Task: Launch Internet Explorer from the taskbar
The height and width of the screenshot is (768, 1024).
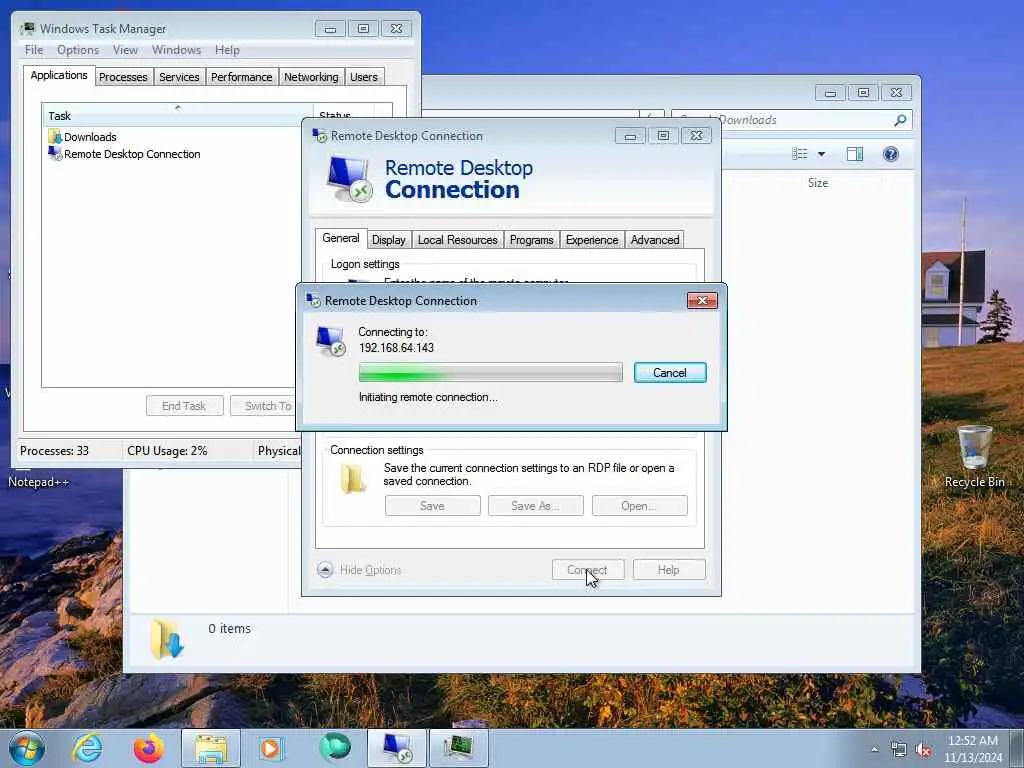Action: [87, 748]
